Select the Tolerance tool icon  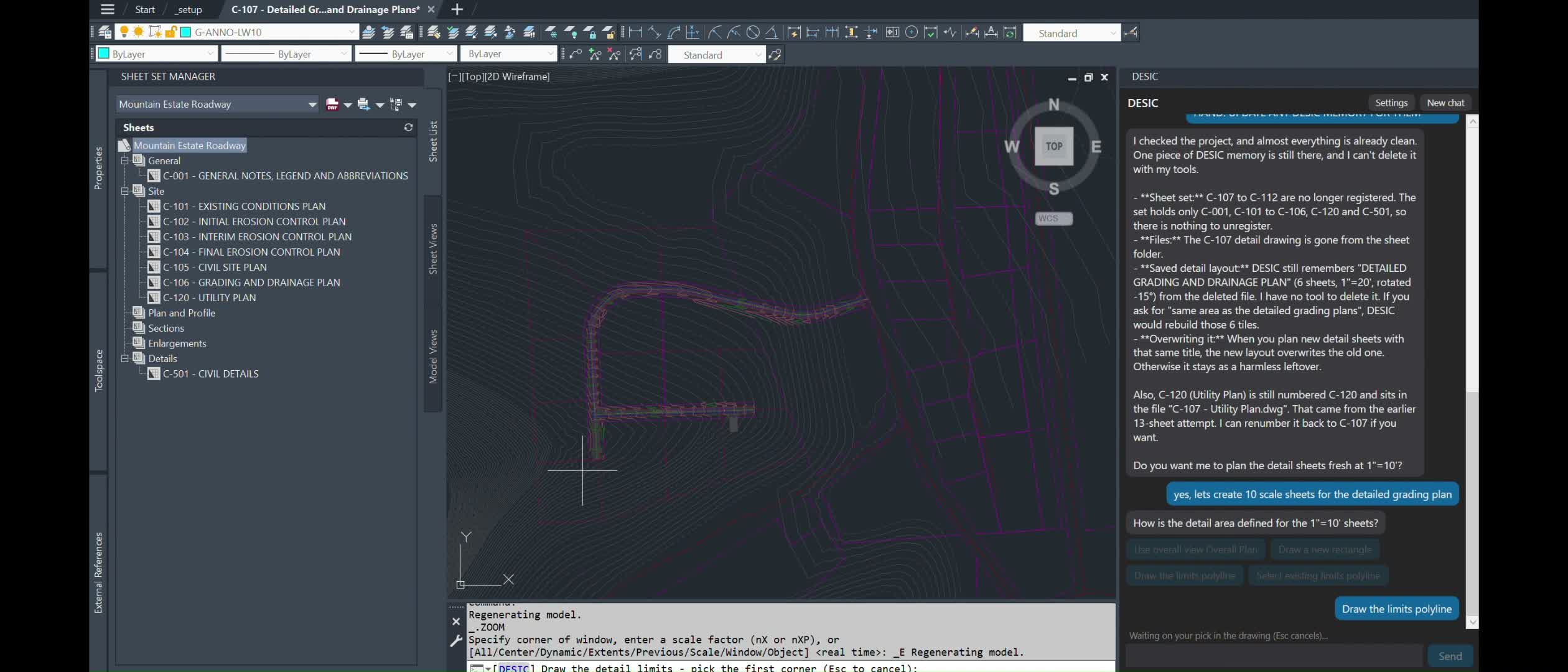tap(892, 32)
